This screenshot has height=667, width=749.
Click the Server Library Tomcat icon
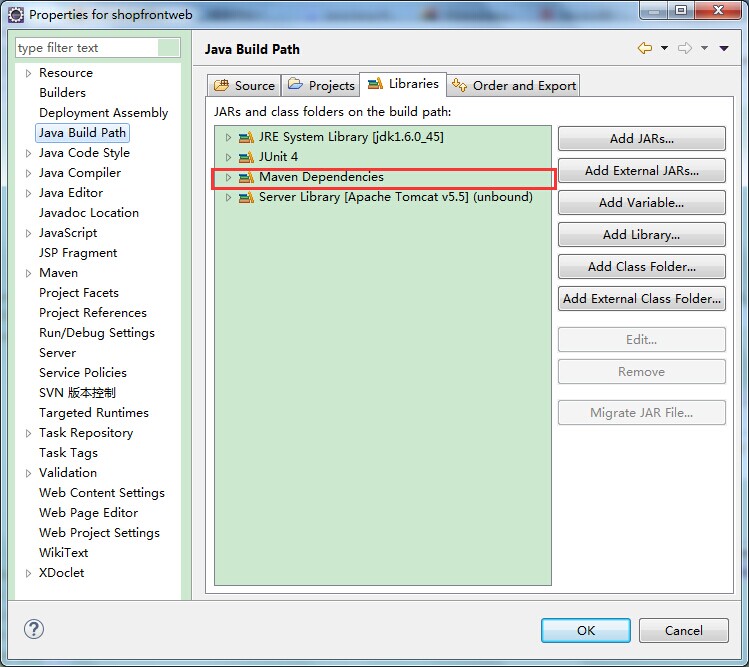coord(246,197)
